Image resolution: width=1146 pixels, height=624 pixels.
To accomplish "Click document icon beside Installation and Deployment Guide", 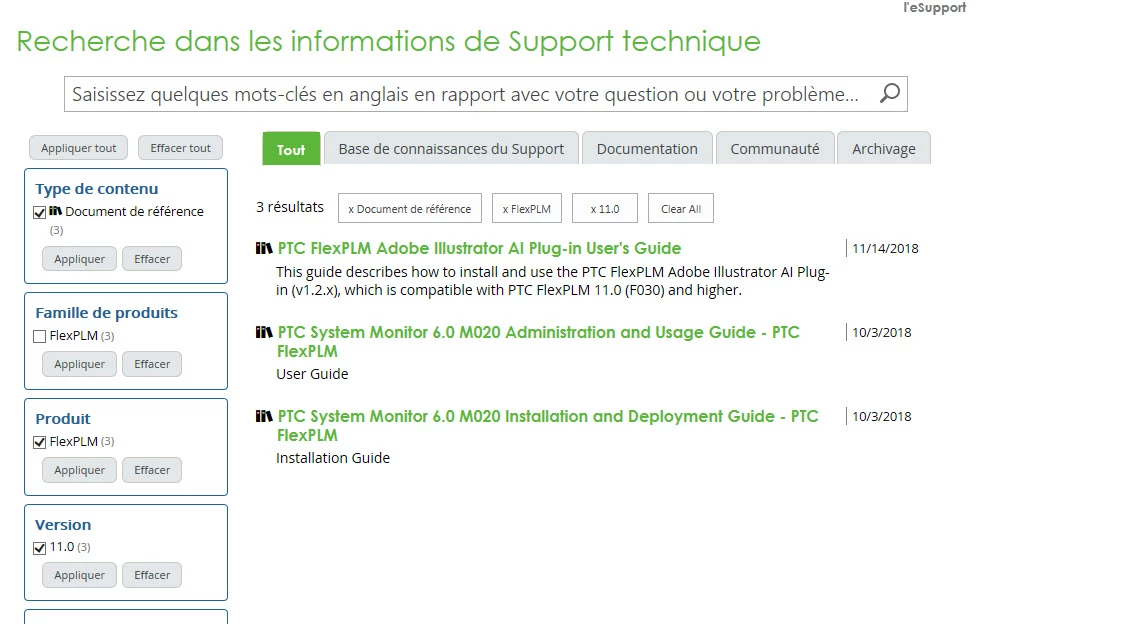I will click(264, 416).
